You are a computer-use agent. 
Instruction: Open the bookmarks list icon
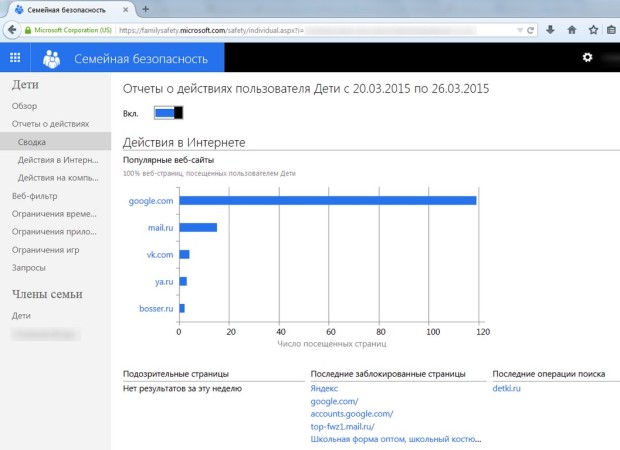click(611, 30)
